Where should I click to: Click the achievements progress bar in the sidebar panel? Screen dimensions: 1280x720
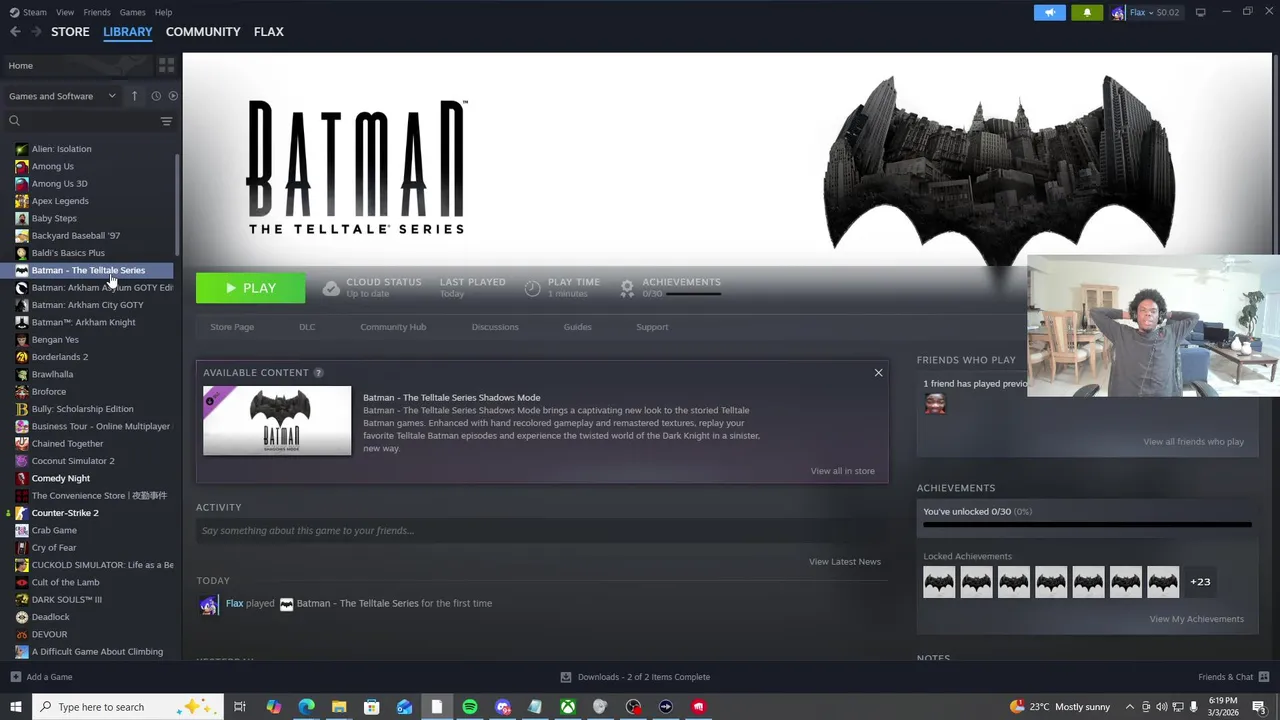tap(1087, 524)
